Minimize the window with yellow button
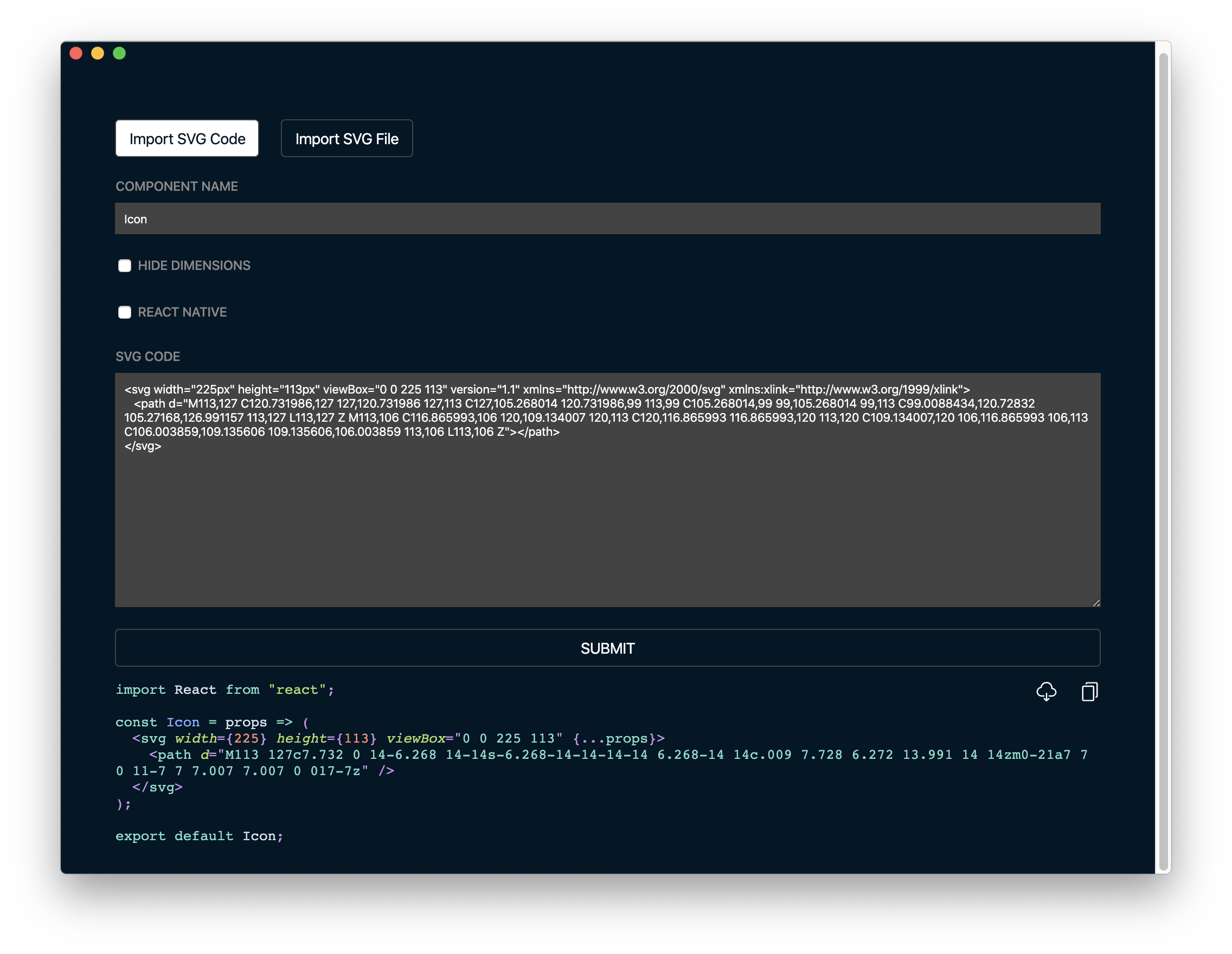 pos(98,53)
